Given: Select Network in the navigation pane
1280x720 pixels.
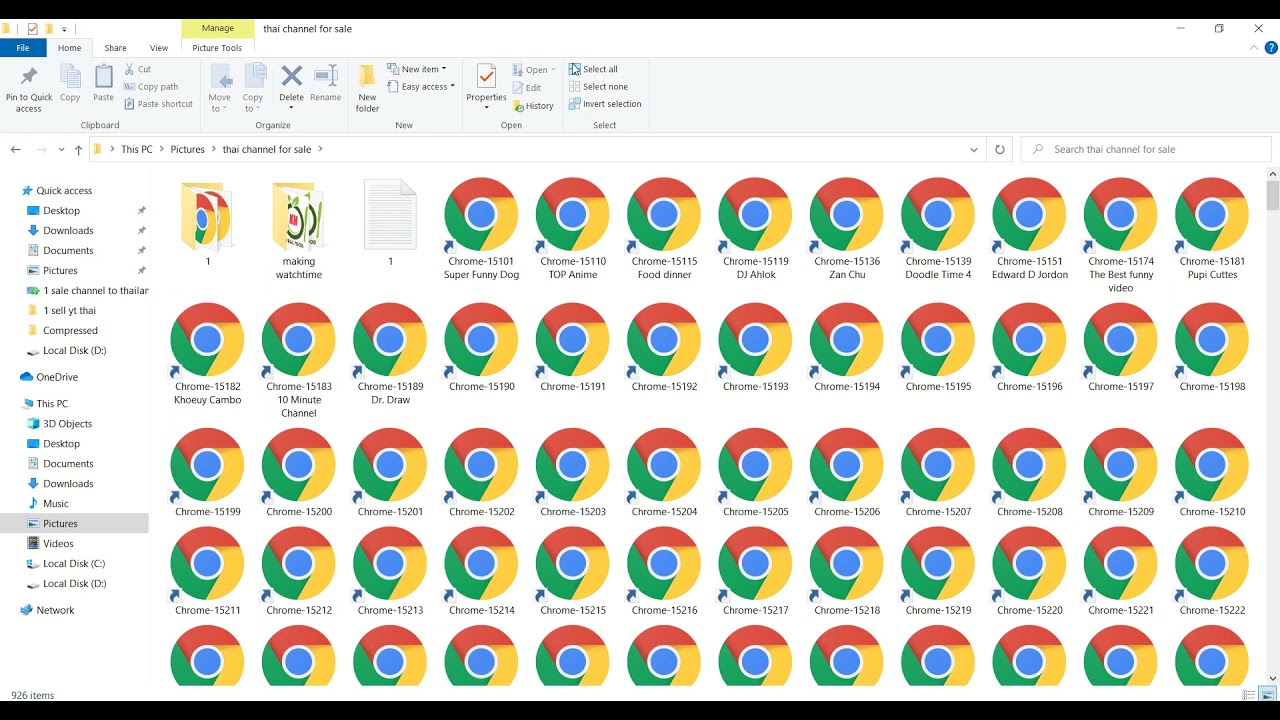Looking at the screenshot, I should (x=55, y=610).
